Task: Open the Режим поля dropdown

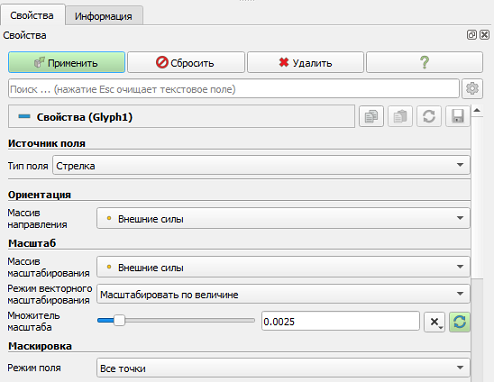Action: [283, 368]
